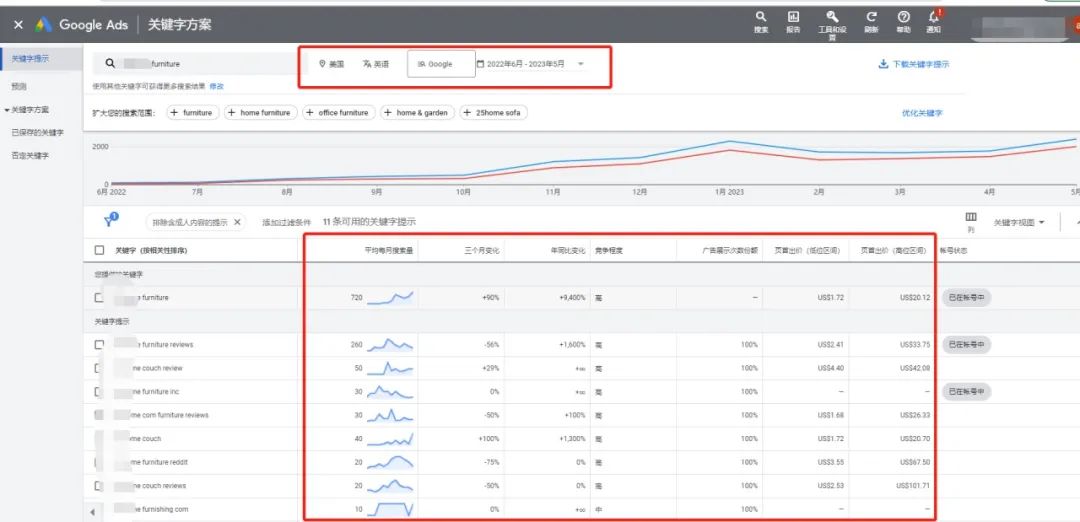Click the 下载关键字提示 download link

click(913, 64)
